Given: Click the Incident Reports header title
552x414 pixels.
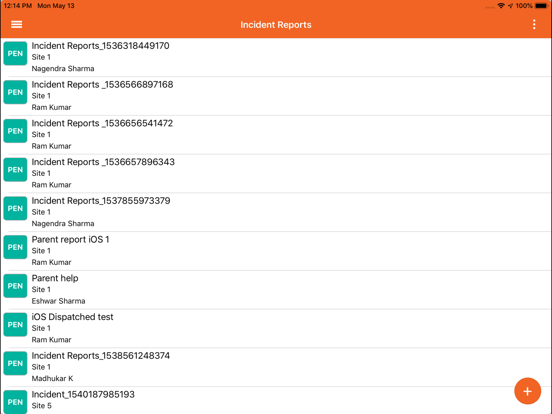Looking at the screenshot, I should coord(276,25).
